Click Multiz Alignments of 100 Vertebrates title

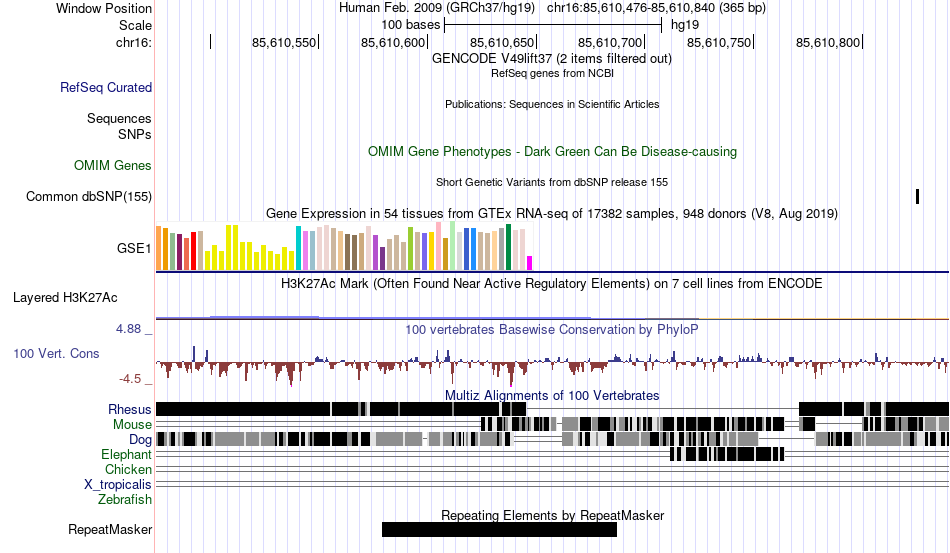(x=552, y=396)
